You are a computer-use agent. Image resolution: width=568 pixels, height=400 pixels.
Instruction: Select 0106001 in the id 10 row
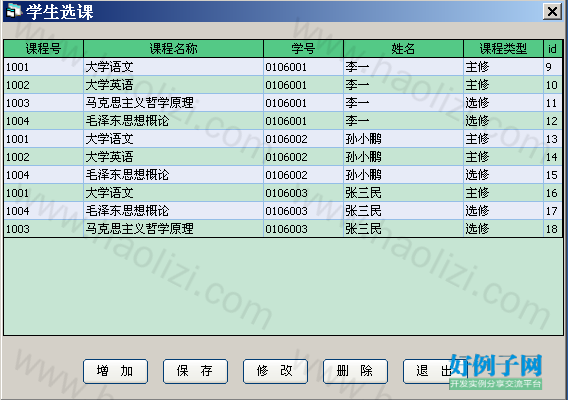(x=304, y=85)
